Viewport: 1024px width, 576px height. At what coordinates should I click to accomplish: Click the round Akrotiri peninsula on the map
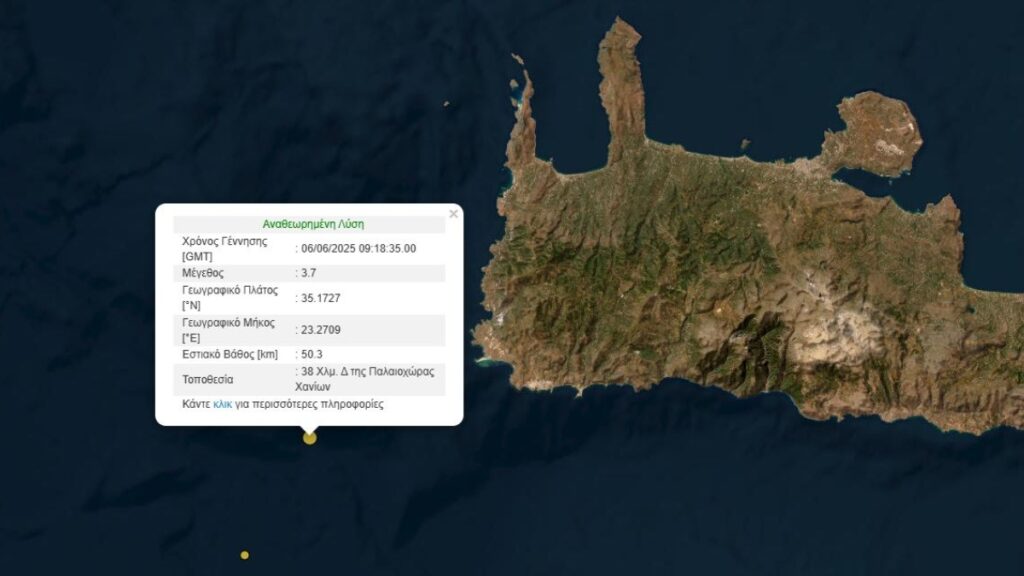[875, 134]
